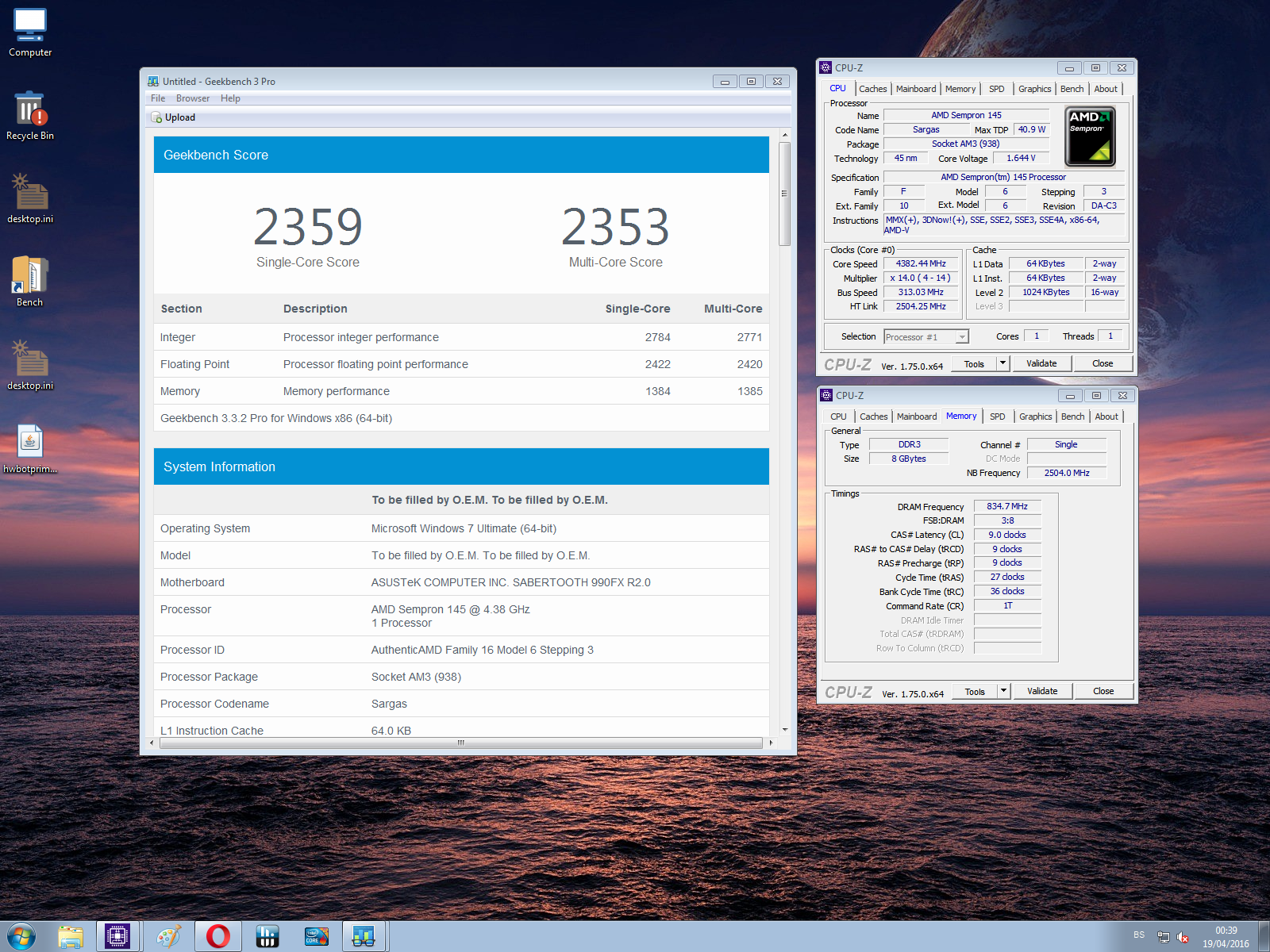Open SPD tab in lower CPU-Z
The width and height of the screenshot is (1270, 952).
pos(998,416)
